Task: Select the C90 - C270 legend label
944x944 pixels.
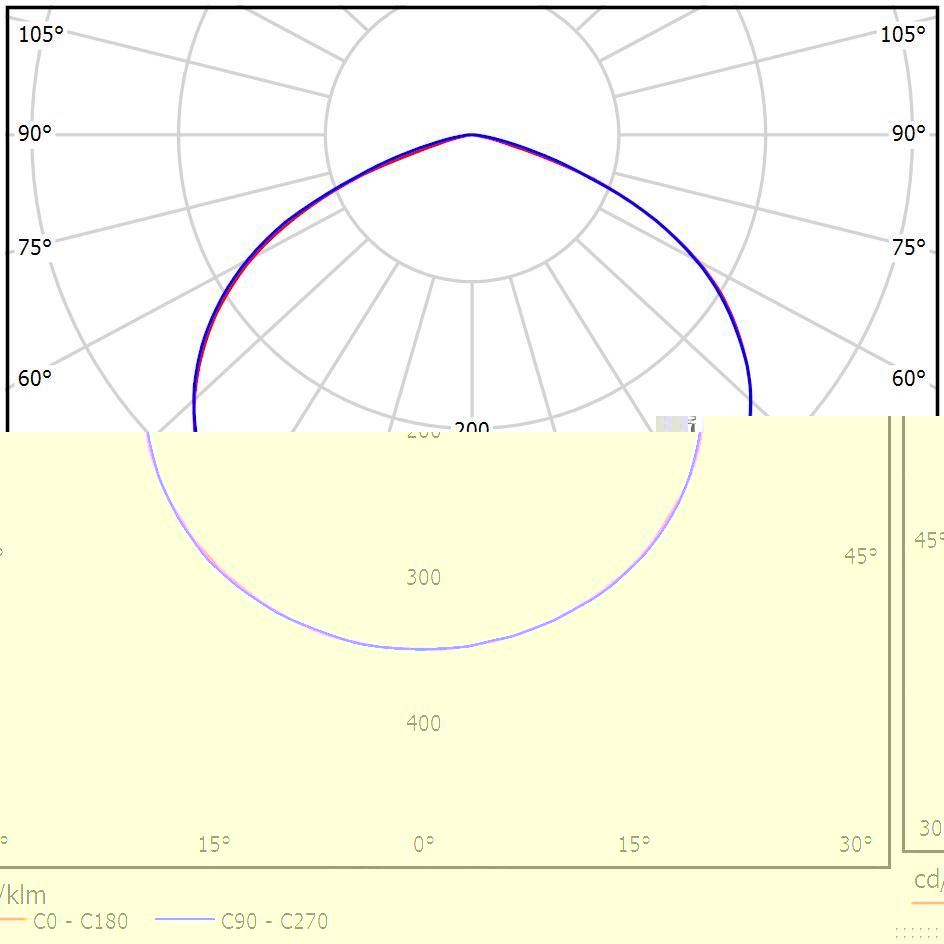Action: pyautogui.click(x=274, y=921)
